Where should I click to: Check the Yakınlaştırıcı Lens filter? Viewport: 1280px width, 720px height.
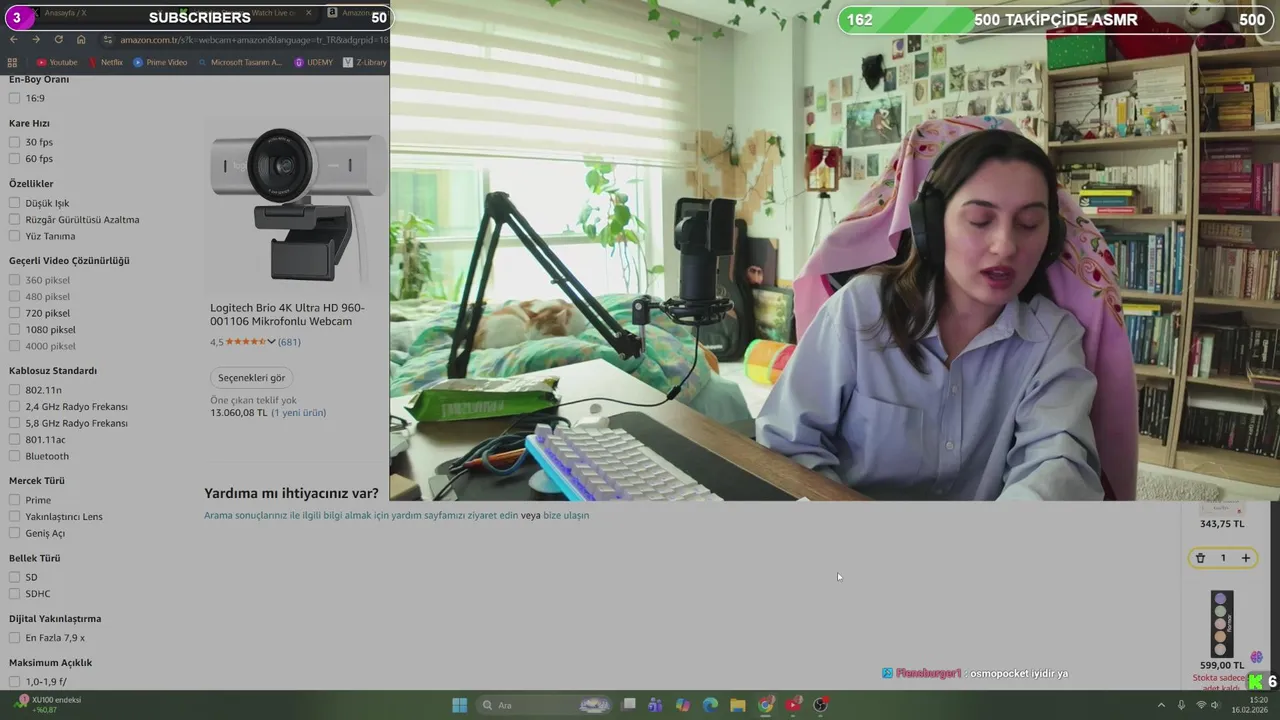(x=14, y=516)
